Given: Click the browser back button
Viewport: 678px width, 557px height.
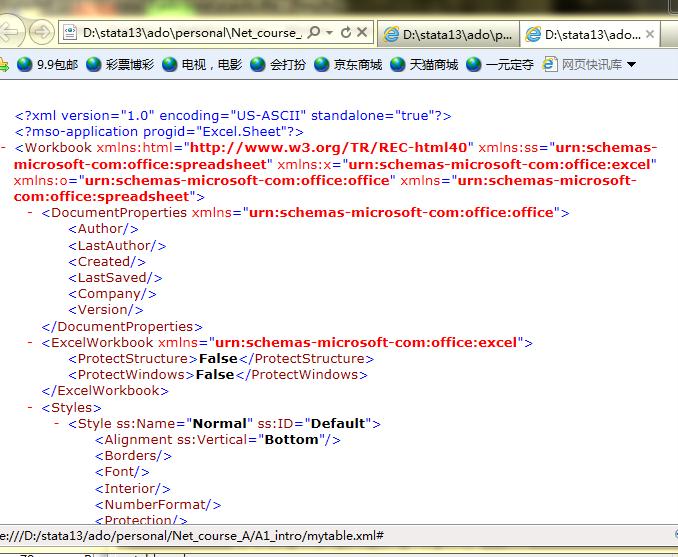Looking at the screenshot, I should click(x=10, y=33).
